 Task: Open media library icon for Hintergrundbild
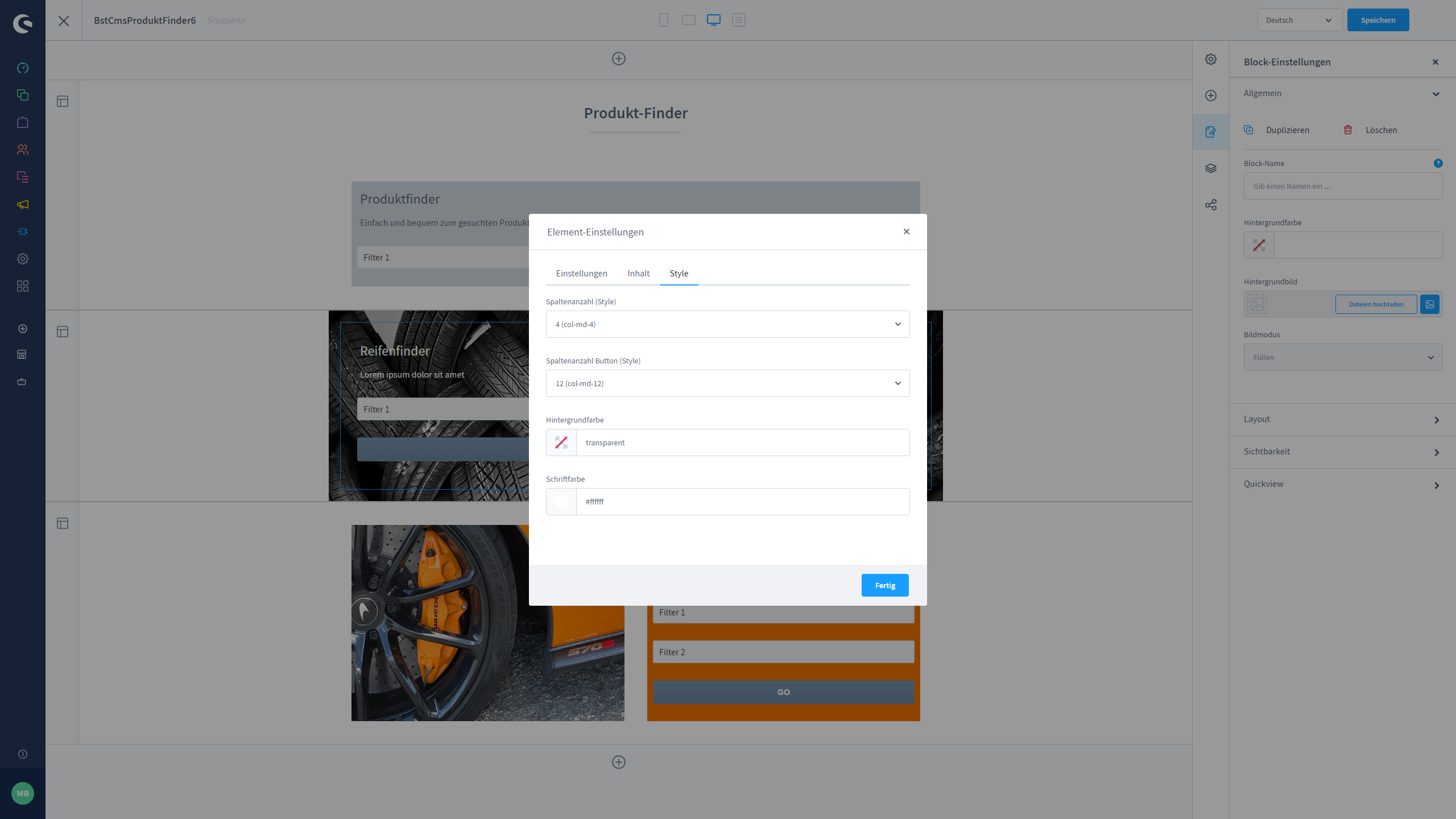pos(1430,304)
